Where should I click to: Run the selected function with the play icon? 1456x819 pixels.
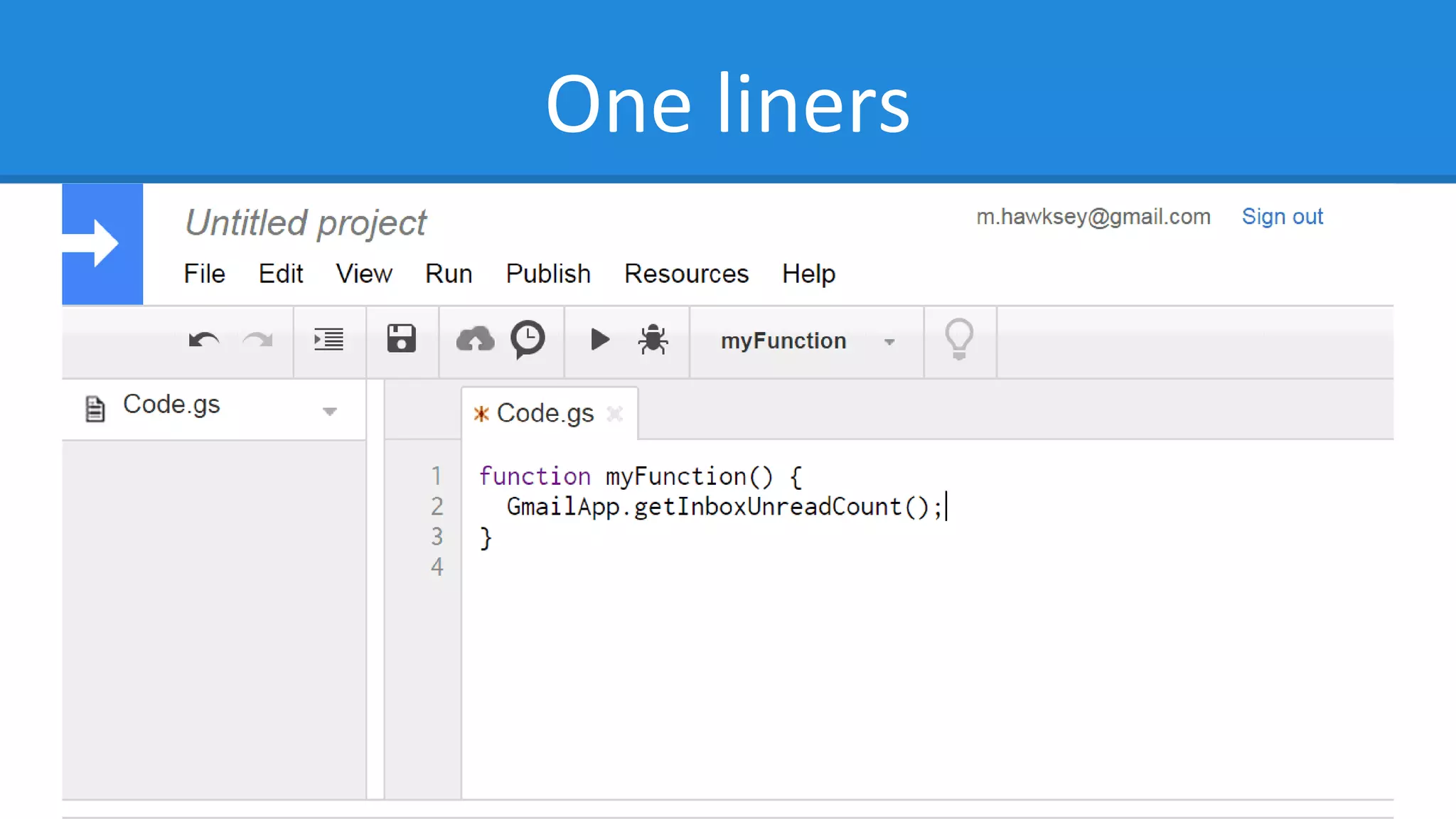[x=600, y=339]
